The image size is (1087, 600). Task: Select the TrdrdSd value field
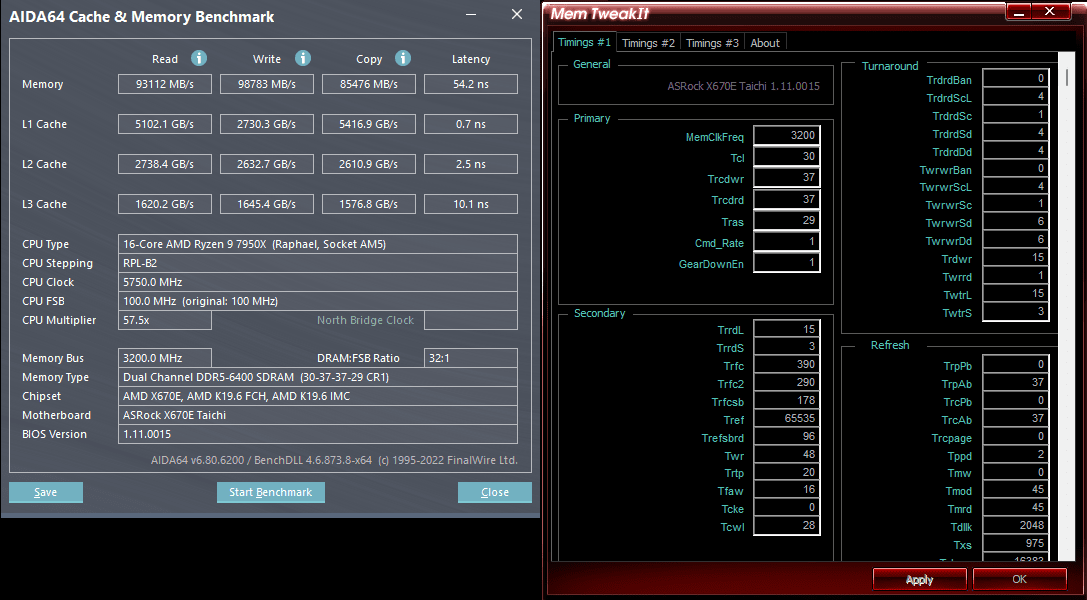point(1016,133)
